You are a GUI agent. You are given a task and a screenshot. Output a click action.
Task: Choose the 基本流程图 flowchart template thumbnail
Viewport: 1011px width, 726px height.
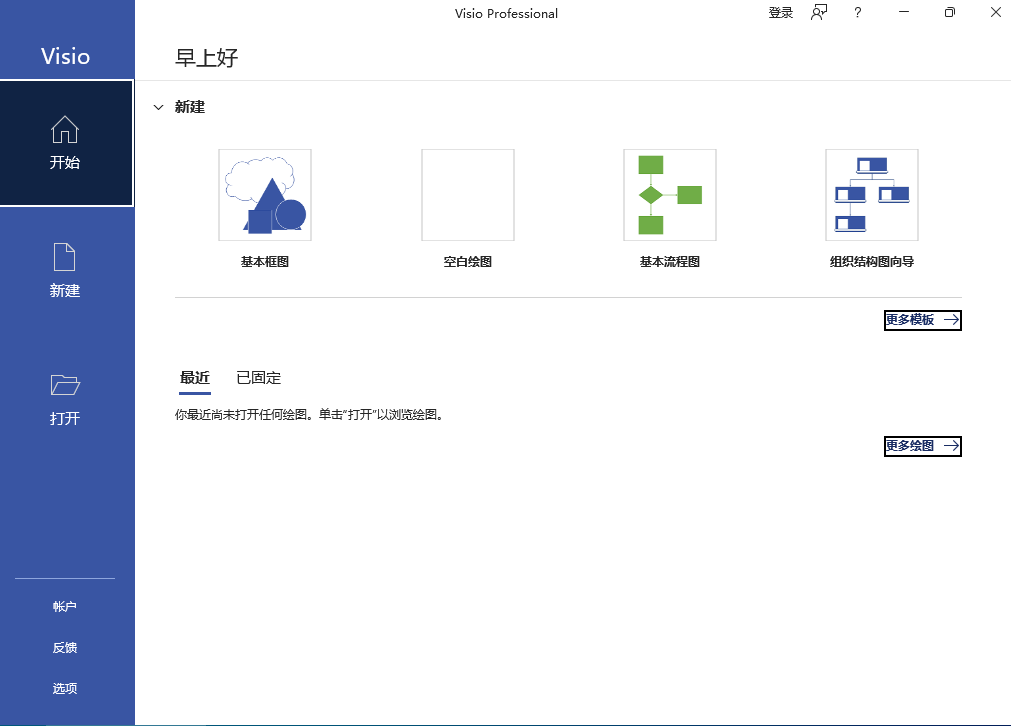pyautogui.click(x=670, y=195)
